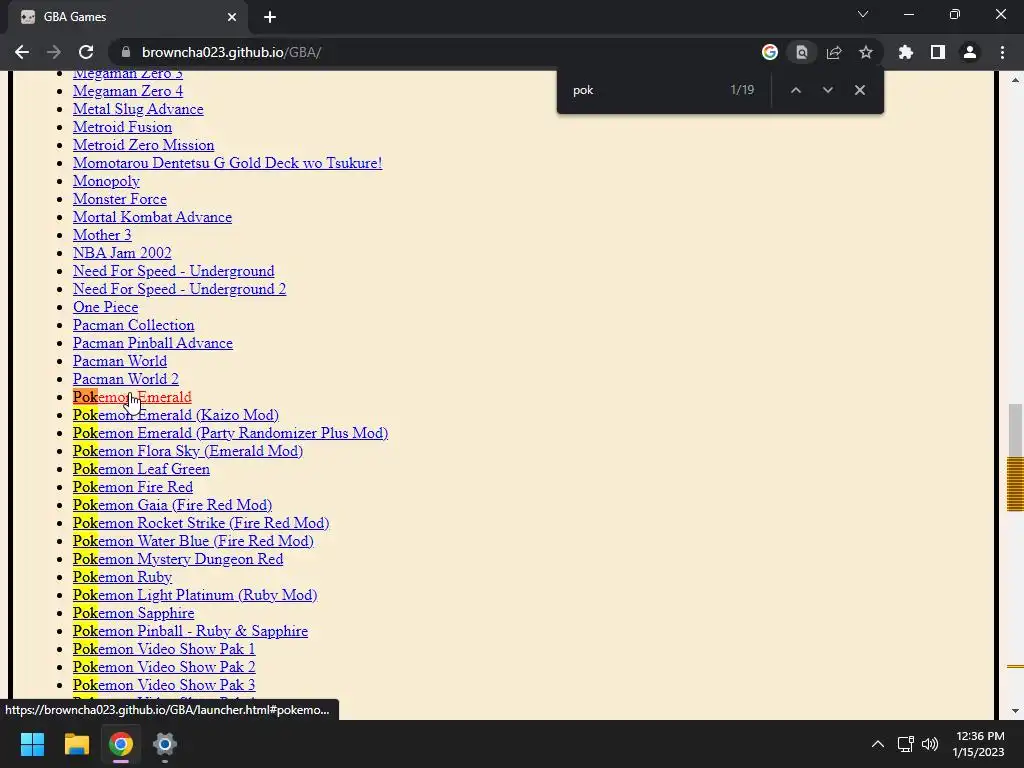Click the address bar URL
The width and height of the screenshot is (1024, 768).
(231, 52)
